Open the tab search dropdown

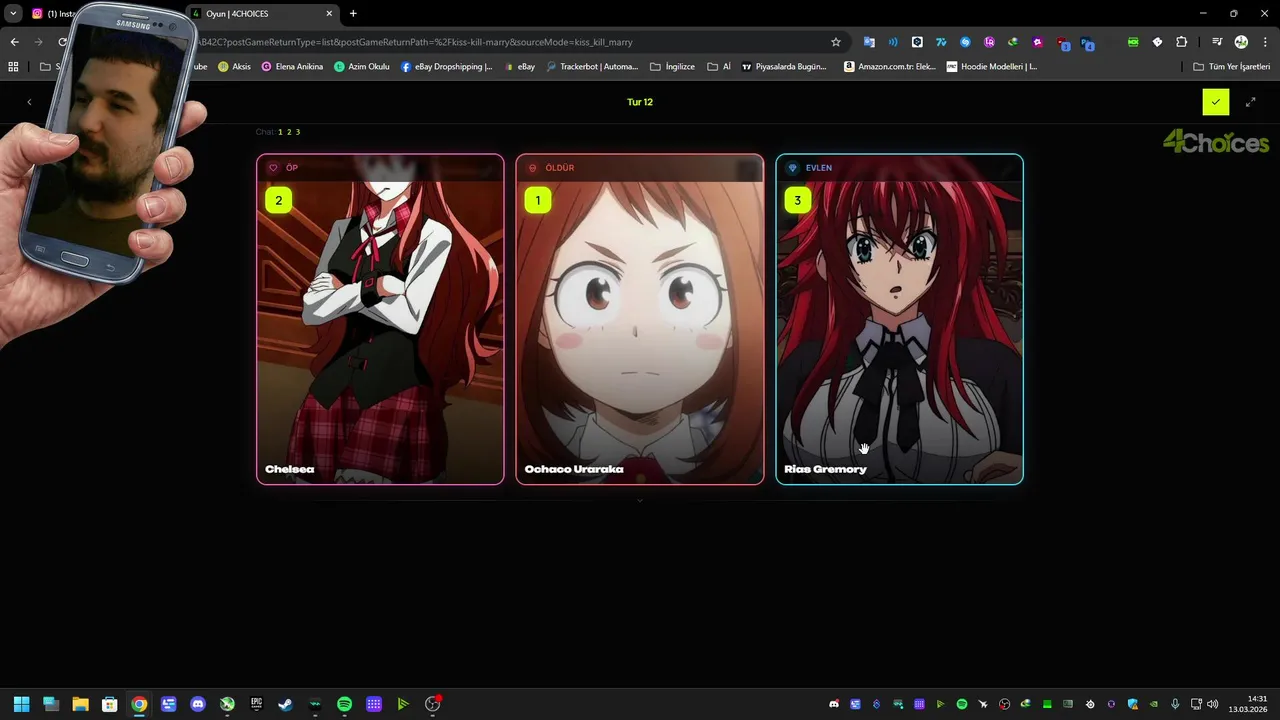tap(13, 14)
